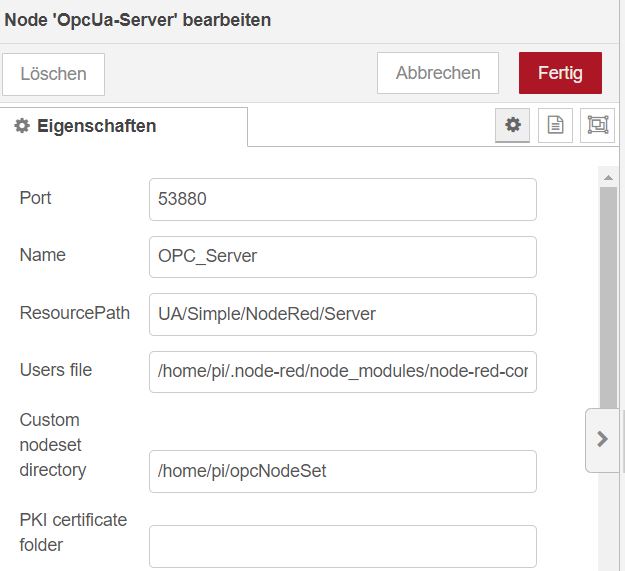Focus the Name field containing OPC_Server

click(343, 257)
